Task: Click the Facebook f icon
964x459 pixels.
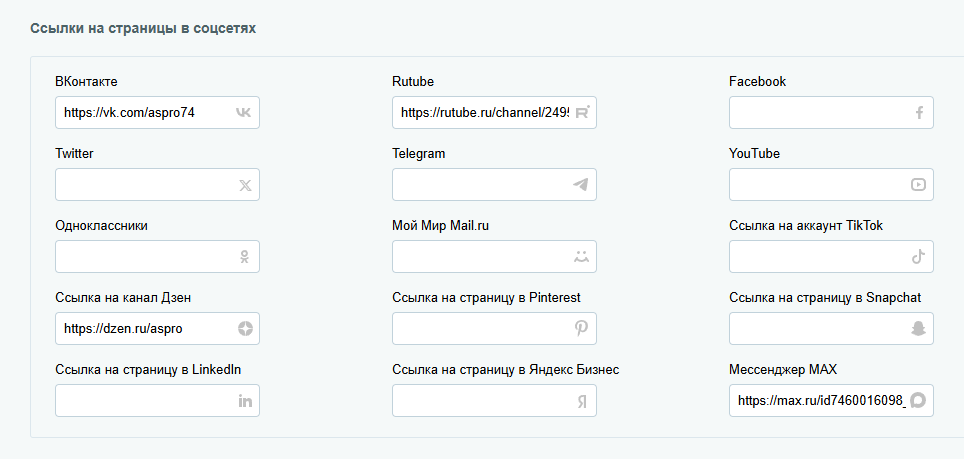Action: 919,112
